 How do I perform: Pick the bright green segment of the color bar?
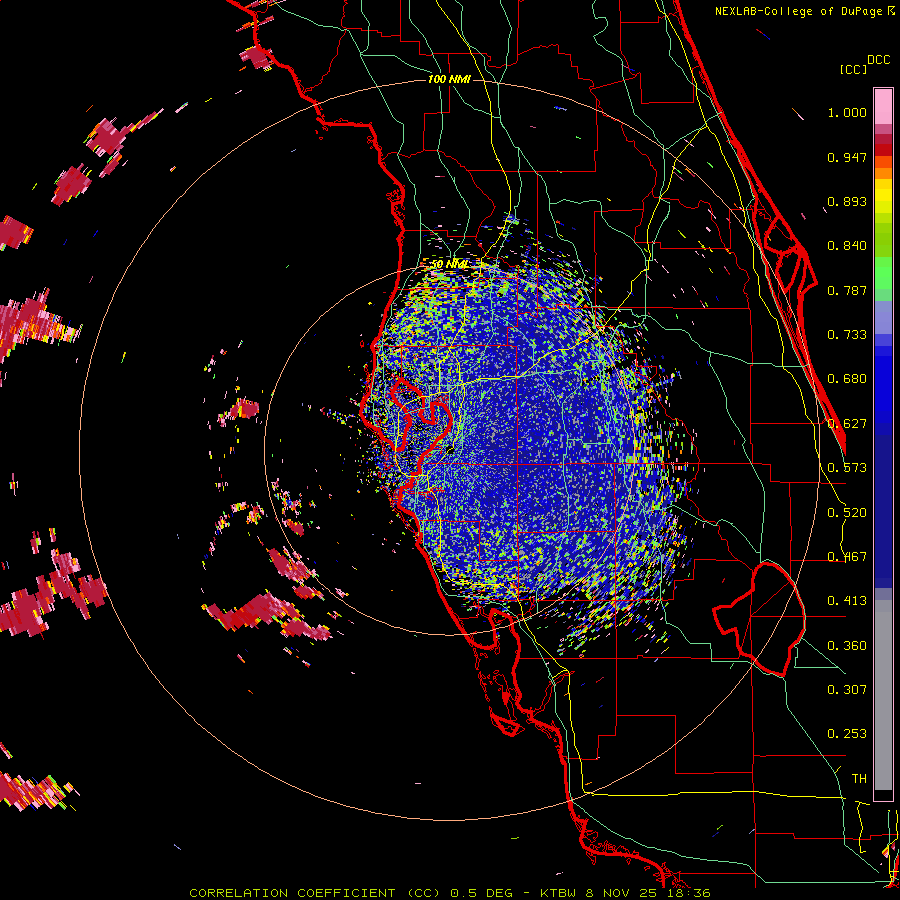883,273
